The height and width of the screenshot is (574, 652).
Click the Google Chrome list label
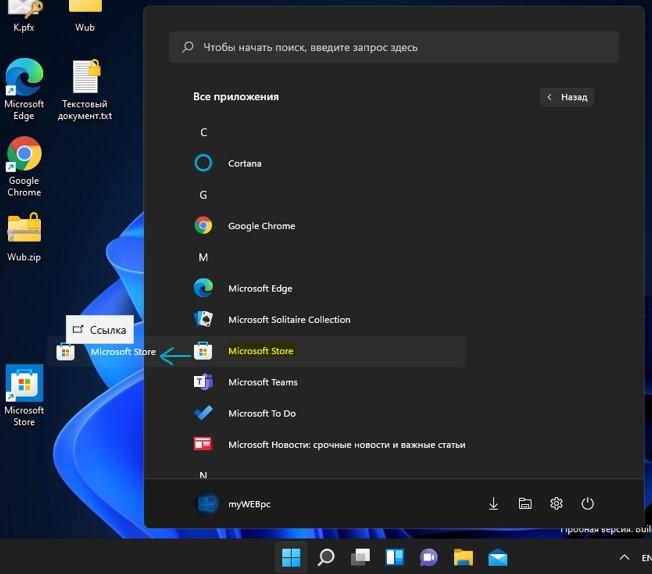click(262, 226)
